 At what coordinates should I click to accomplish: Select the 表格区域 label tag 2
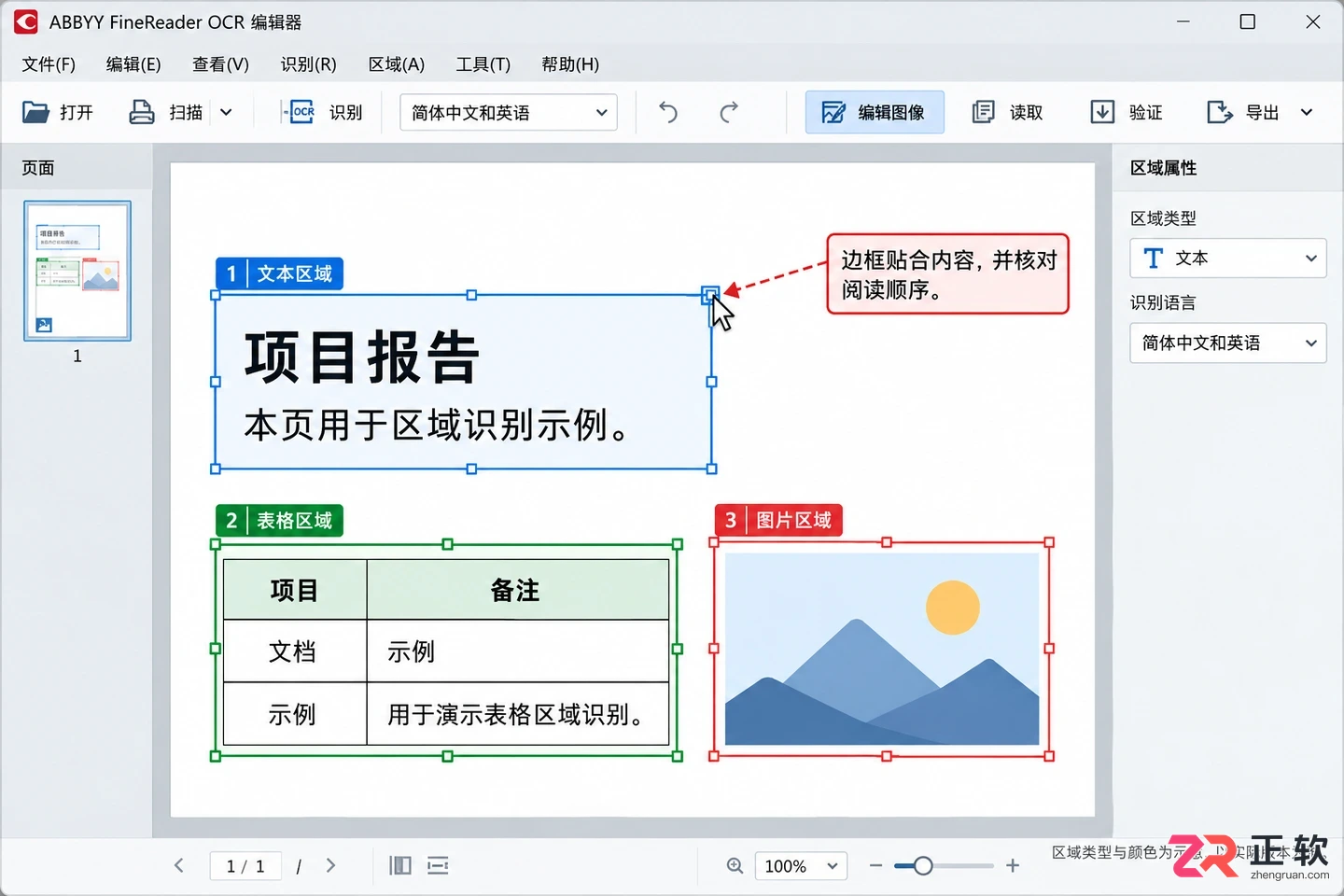[x=279, y=520]
